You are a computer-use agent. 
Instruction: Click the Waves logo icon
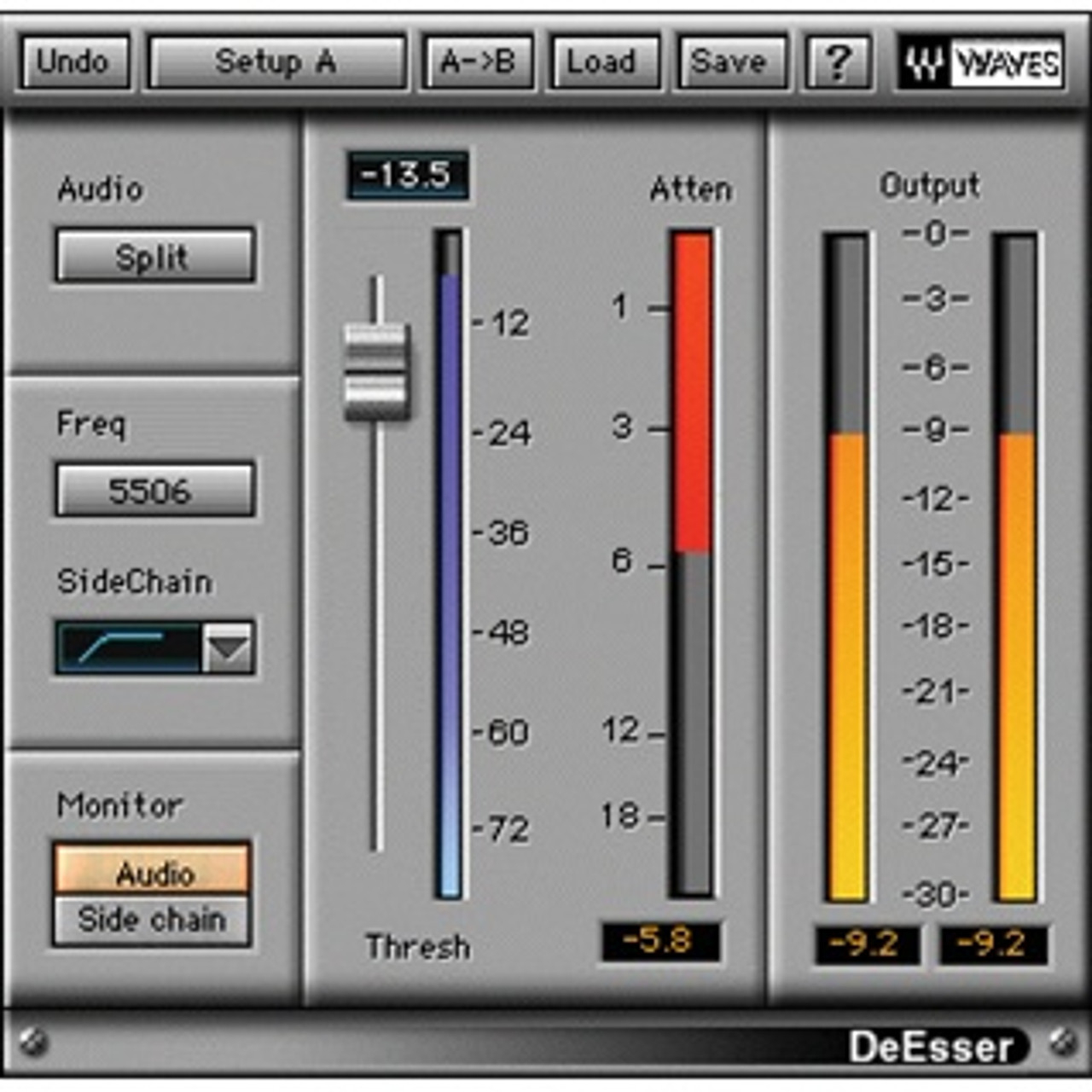click(981, 62)
